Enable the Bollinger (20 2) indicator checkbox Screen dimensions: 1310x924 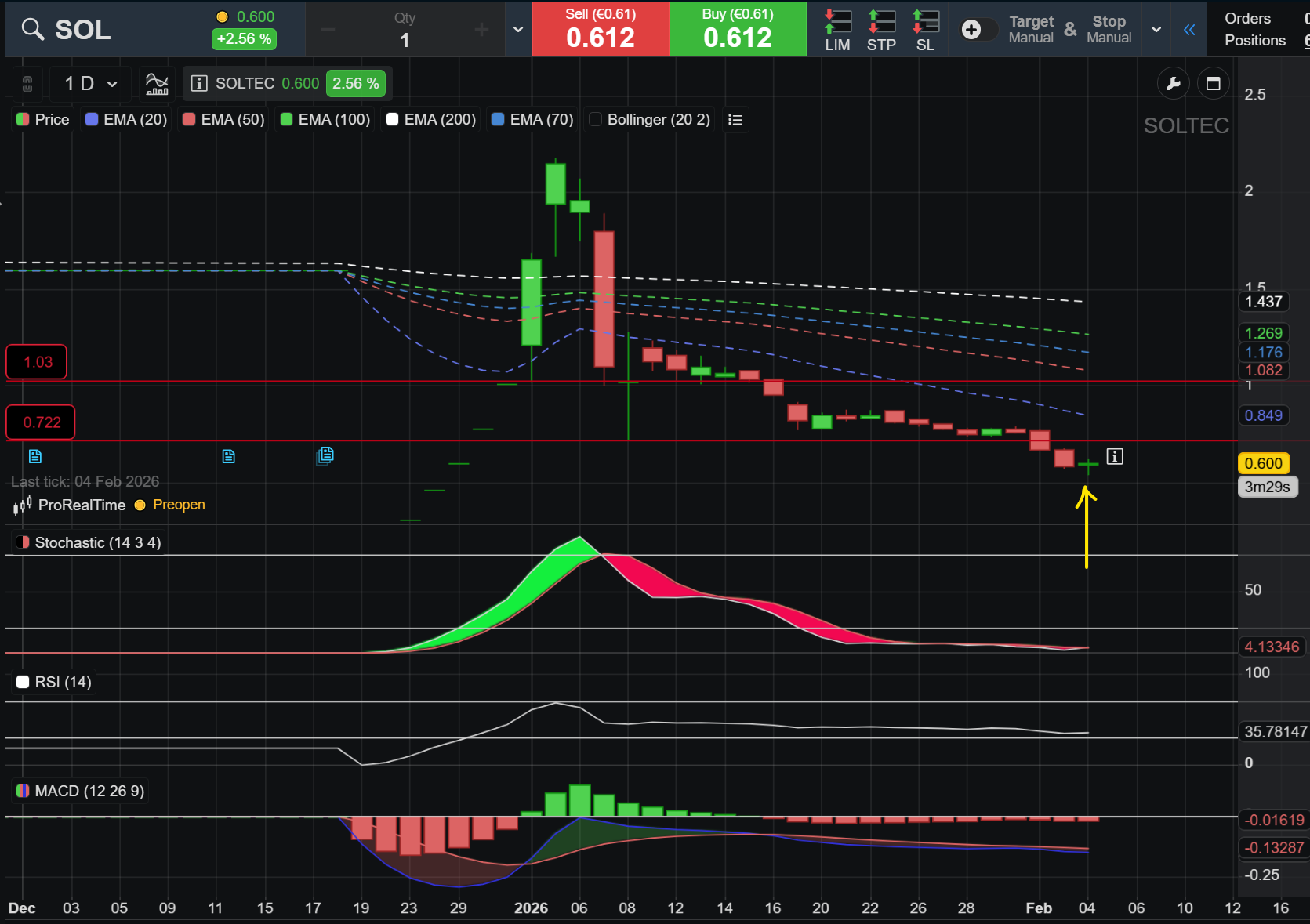(x=596, y=120)
